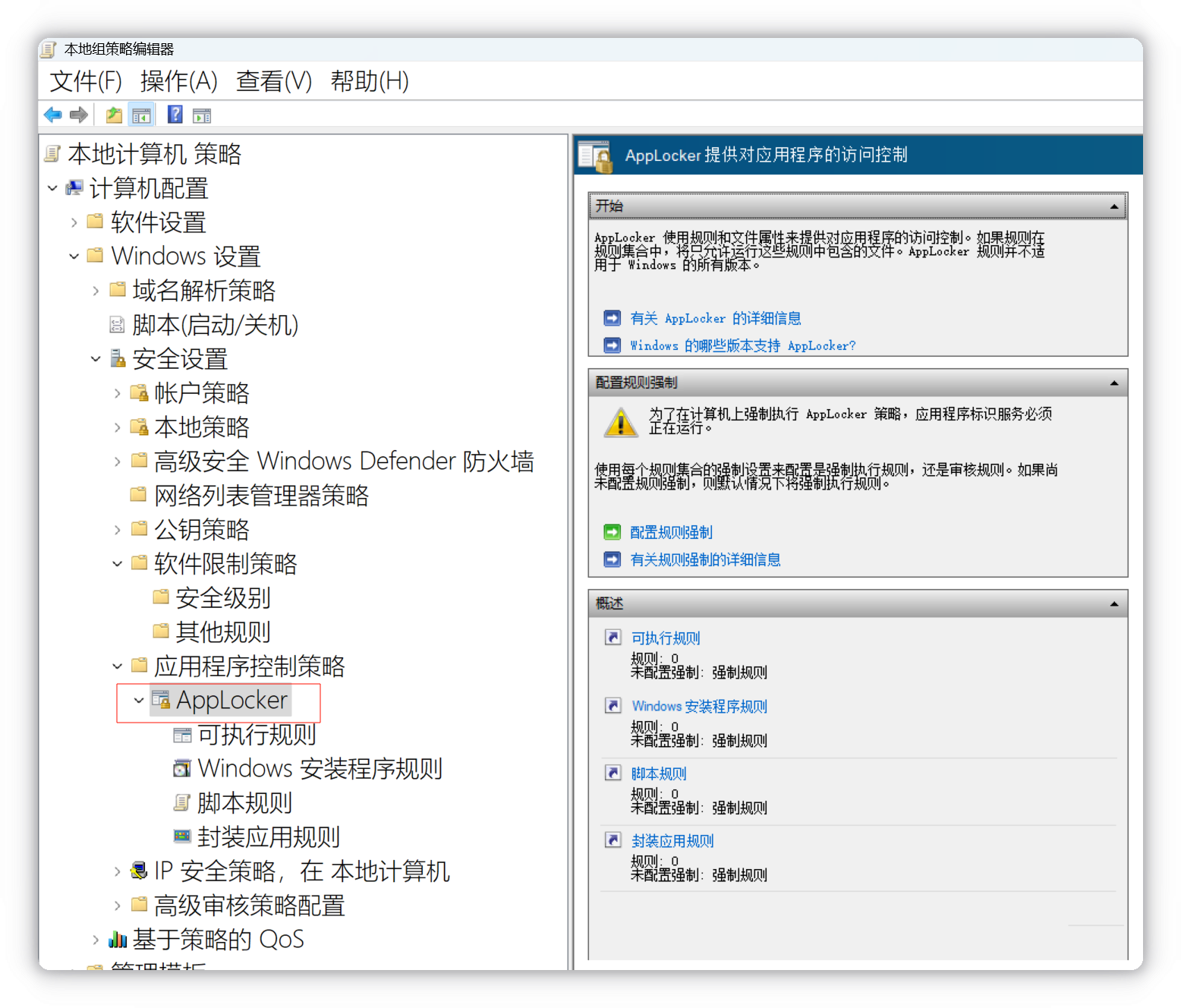Toggle the show/hide action pane icon
1181x1008 pixels.
[202, 115]
